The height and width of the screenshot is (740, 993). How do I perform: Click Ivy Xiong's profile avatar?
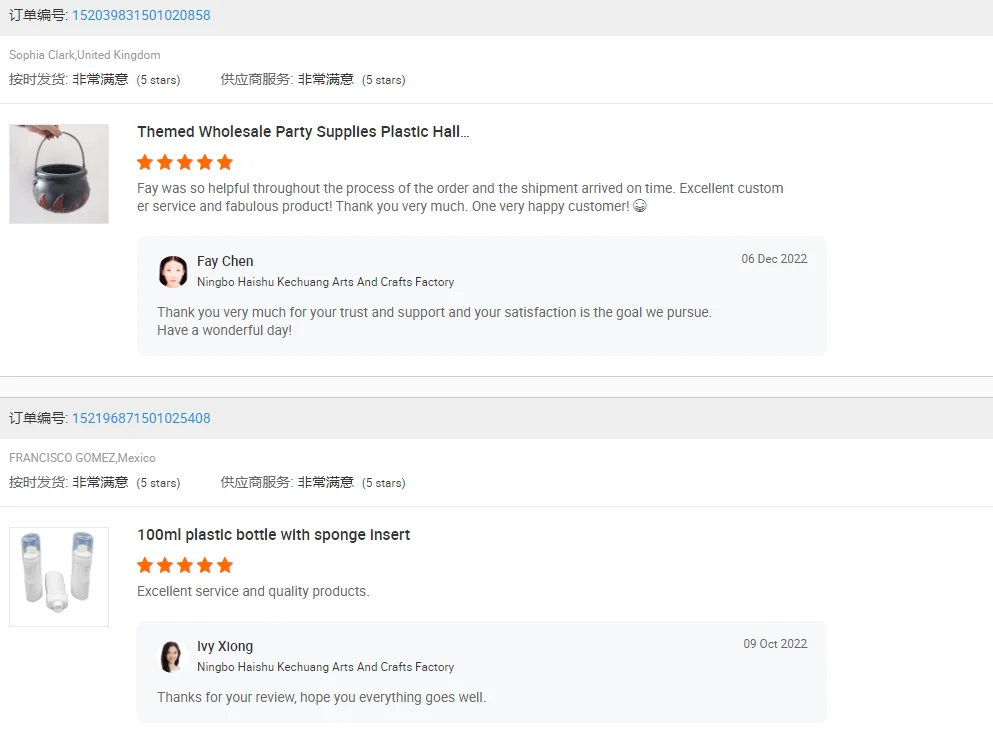tap(173, 656)
